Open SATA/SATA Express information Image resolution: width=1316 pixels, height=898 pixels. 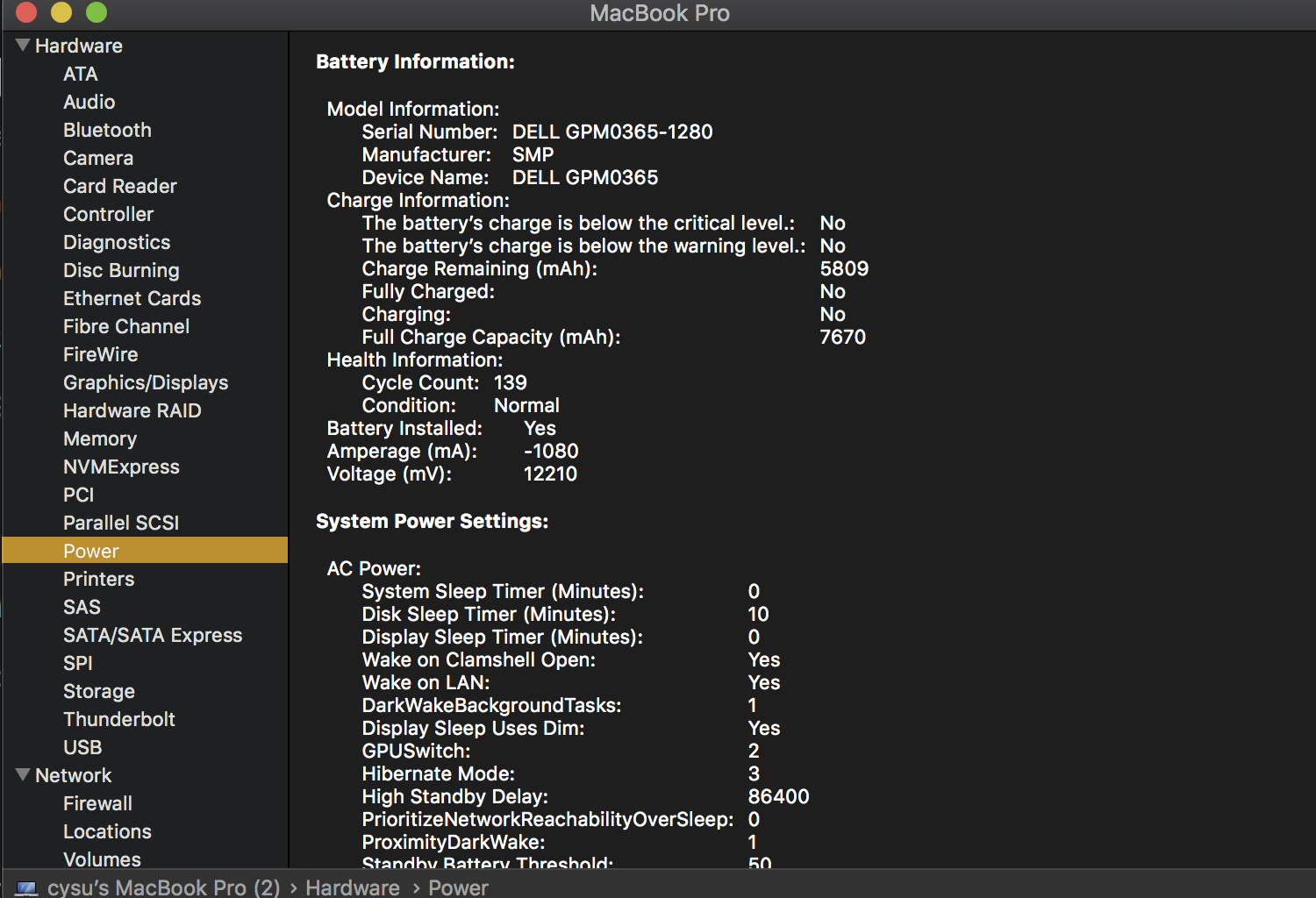click(153, 635)
